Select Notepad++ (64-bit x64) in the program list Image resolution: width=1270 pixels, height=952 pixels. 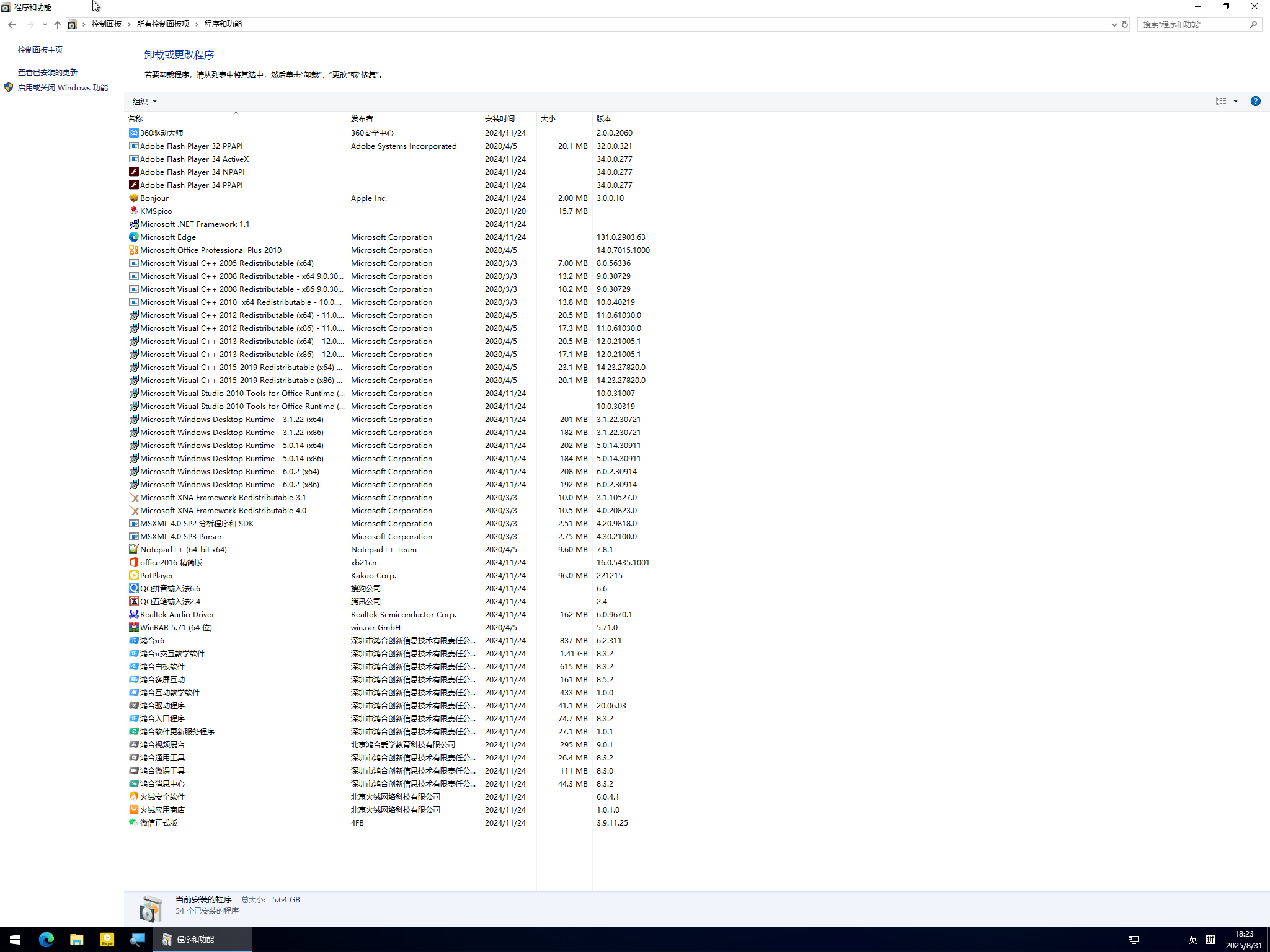[183, 549]
